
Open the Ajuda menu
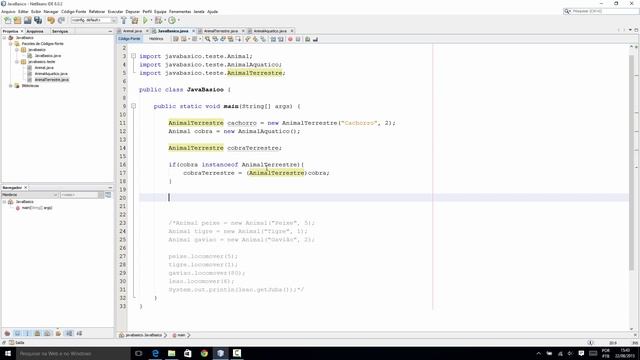tap(212, 11)
